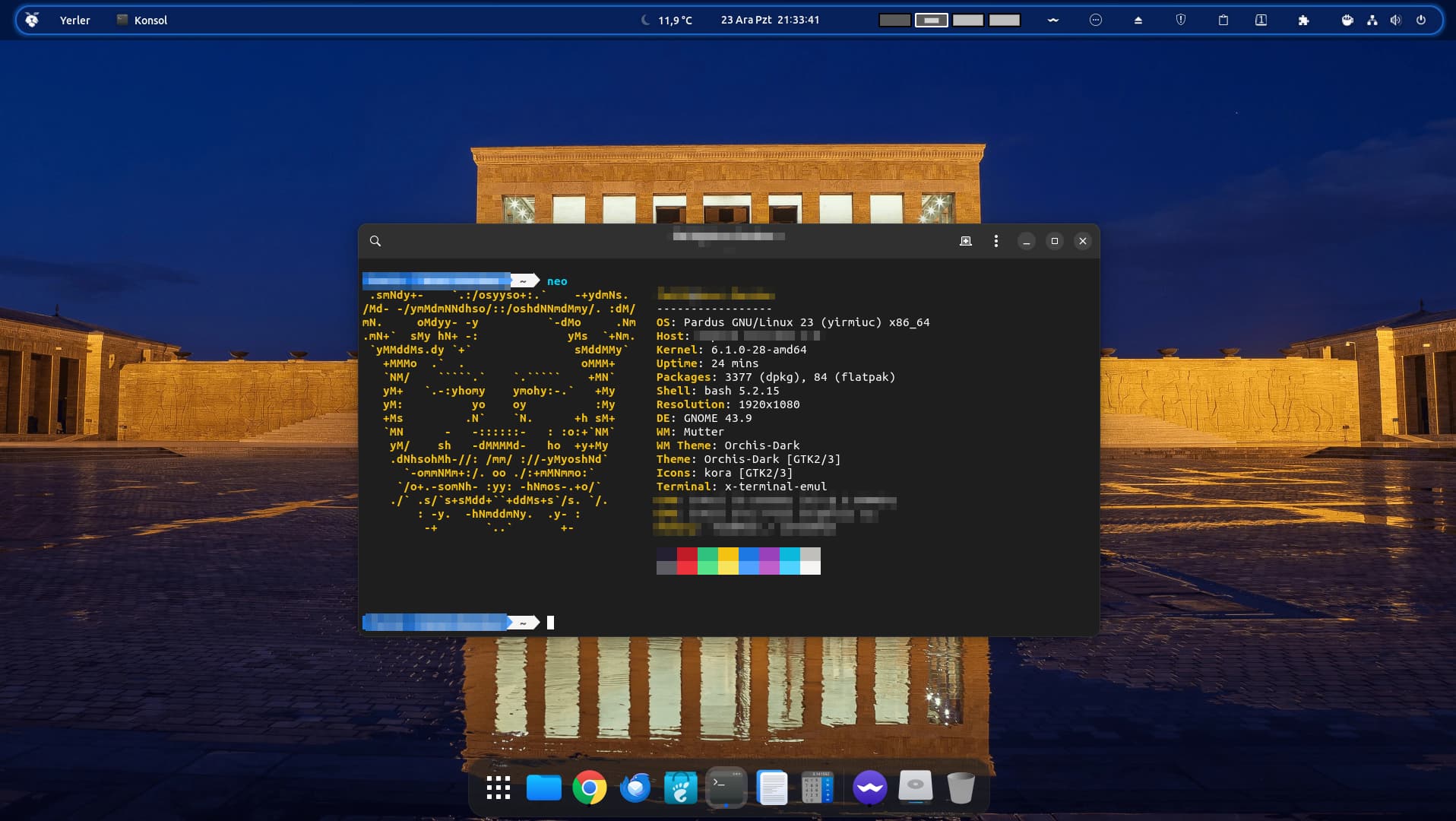Minimize the terminal window
Image resolution: width=1456 pixels, height=821 pixels.
point(1026,241)
